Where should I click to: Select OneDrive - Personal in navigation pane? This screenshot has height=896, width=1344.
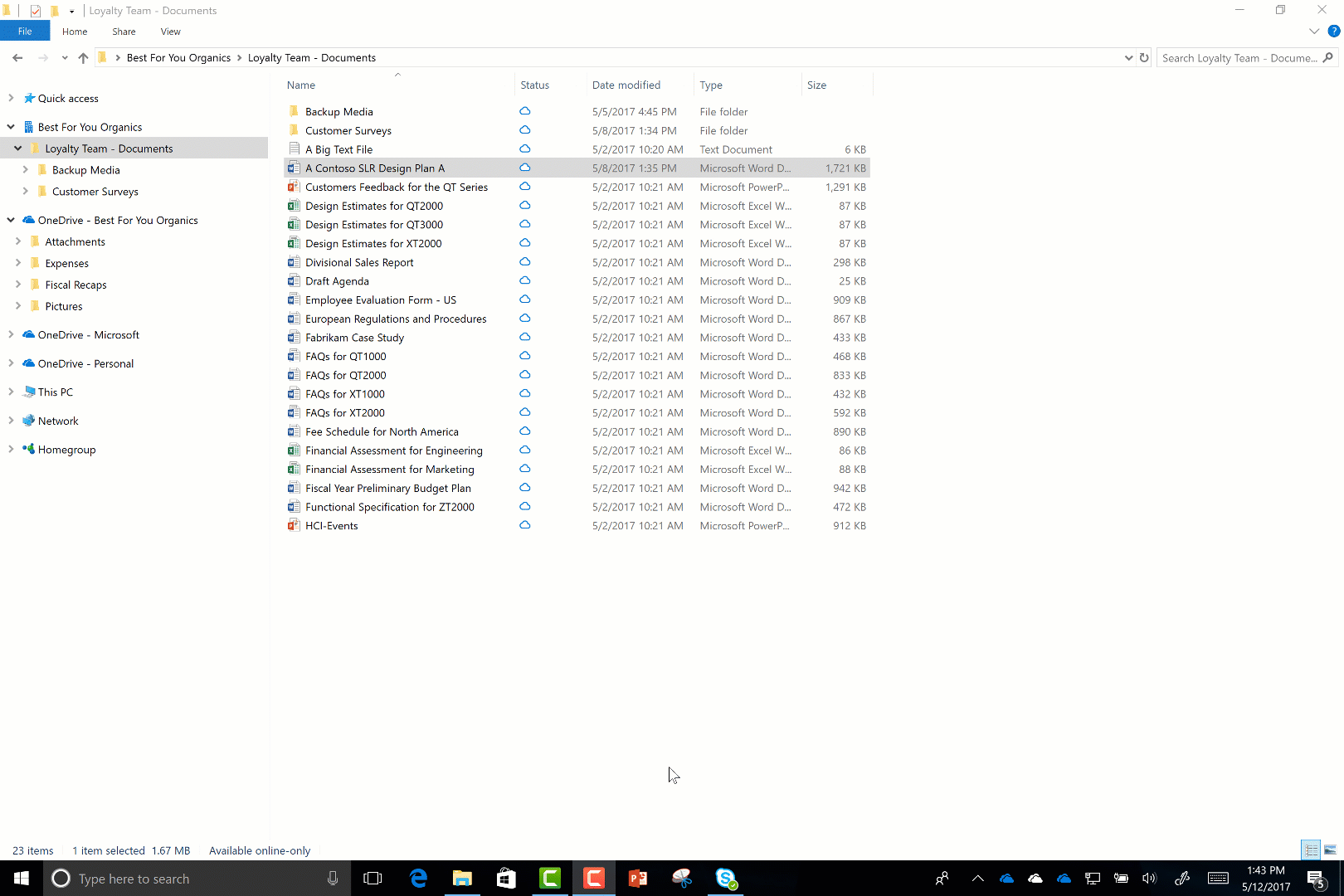(85, 363)
